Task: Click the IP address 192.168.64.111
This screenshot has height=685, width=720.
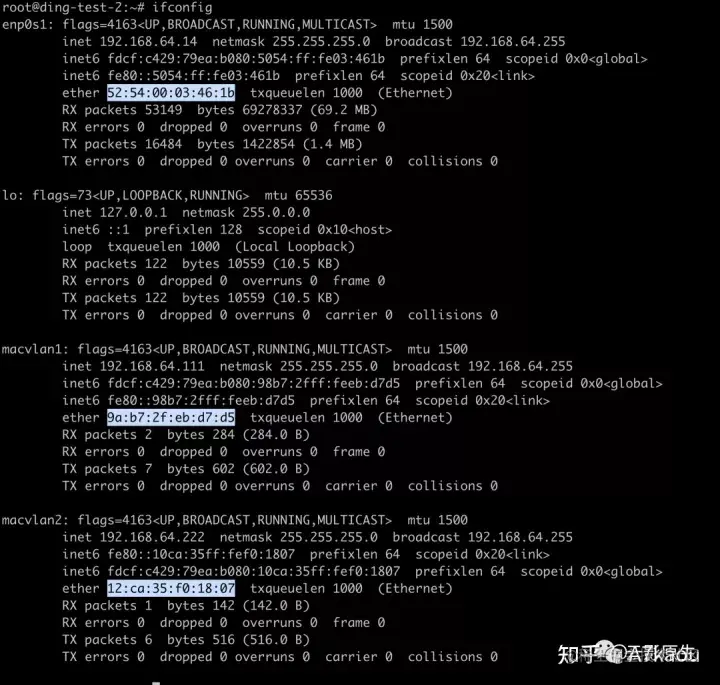Action: (x=152, y=366)
